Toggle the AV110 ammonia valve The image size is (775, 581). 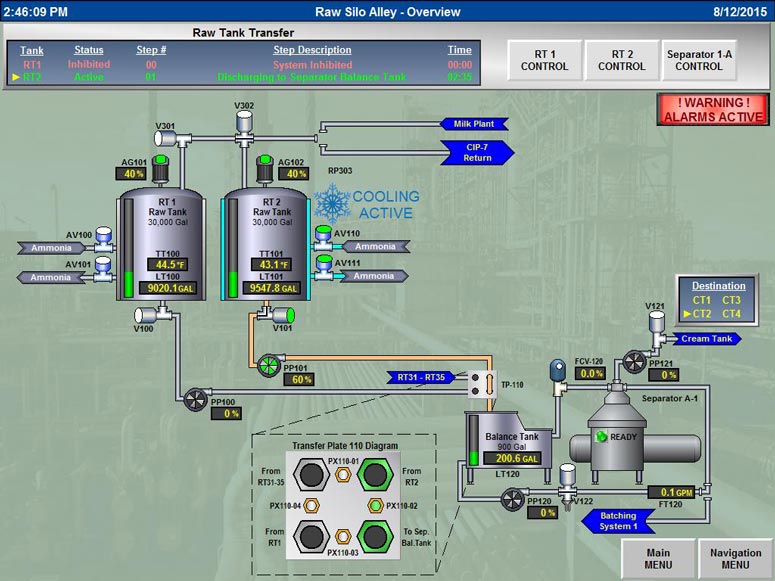click(x=323, y=236)
